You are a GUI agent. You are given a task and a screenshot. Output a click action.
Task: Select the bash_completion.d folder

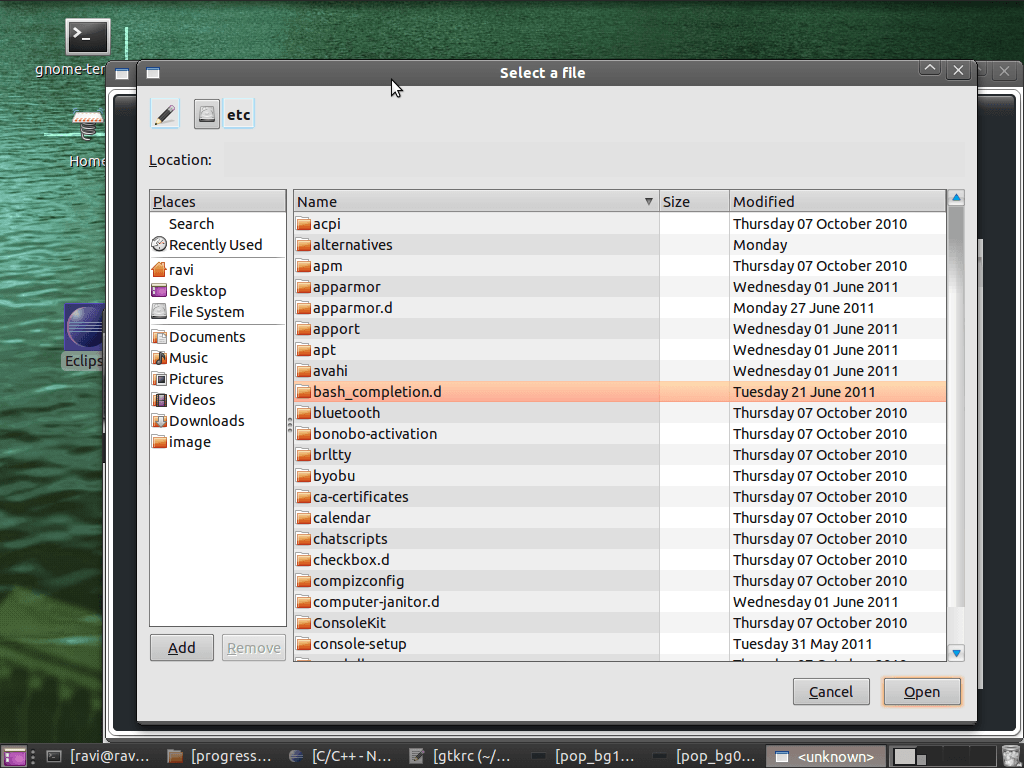pos(377,392)
